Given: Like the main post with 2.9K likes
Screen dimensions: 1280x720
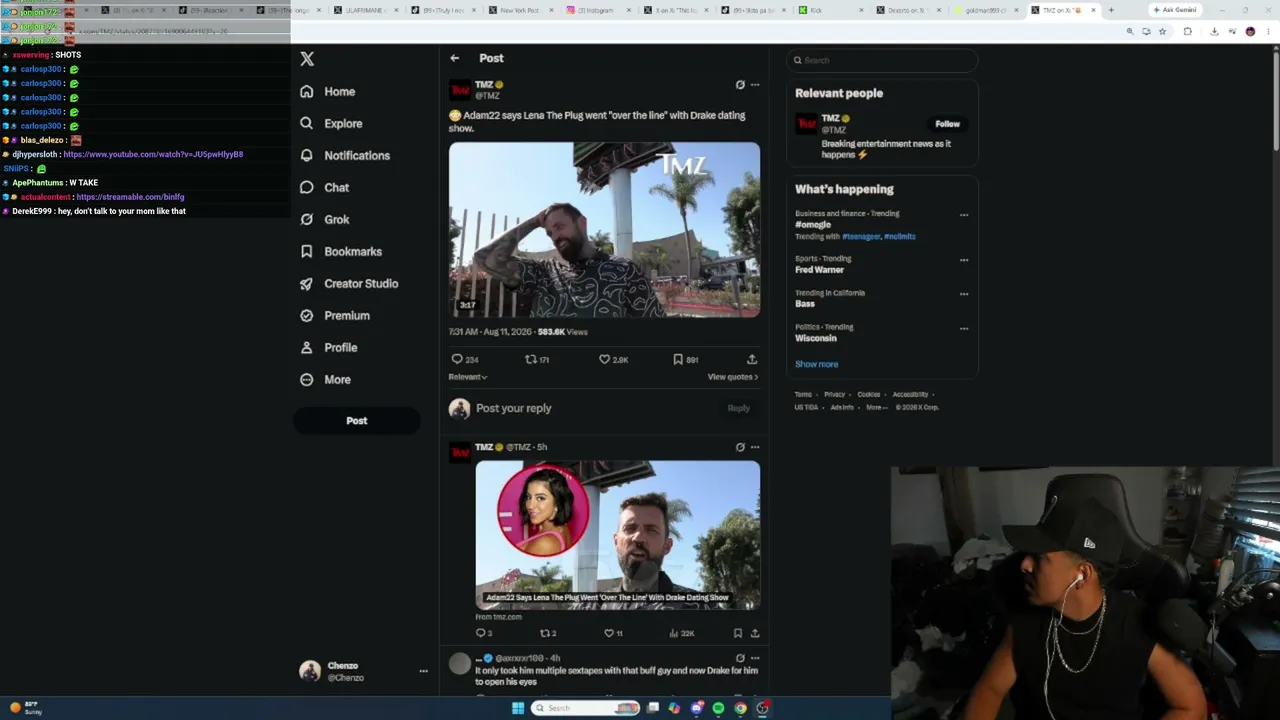Looking at the screenshot, I should [x=613, y=359].
